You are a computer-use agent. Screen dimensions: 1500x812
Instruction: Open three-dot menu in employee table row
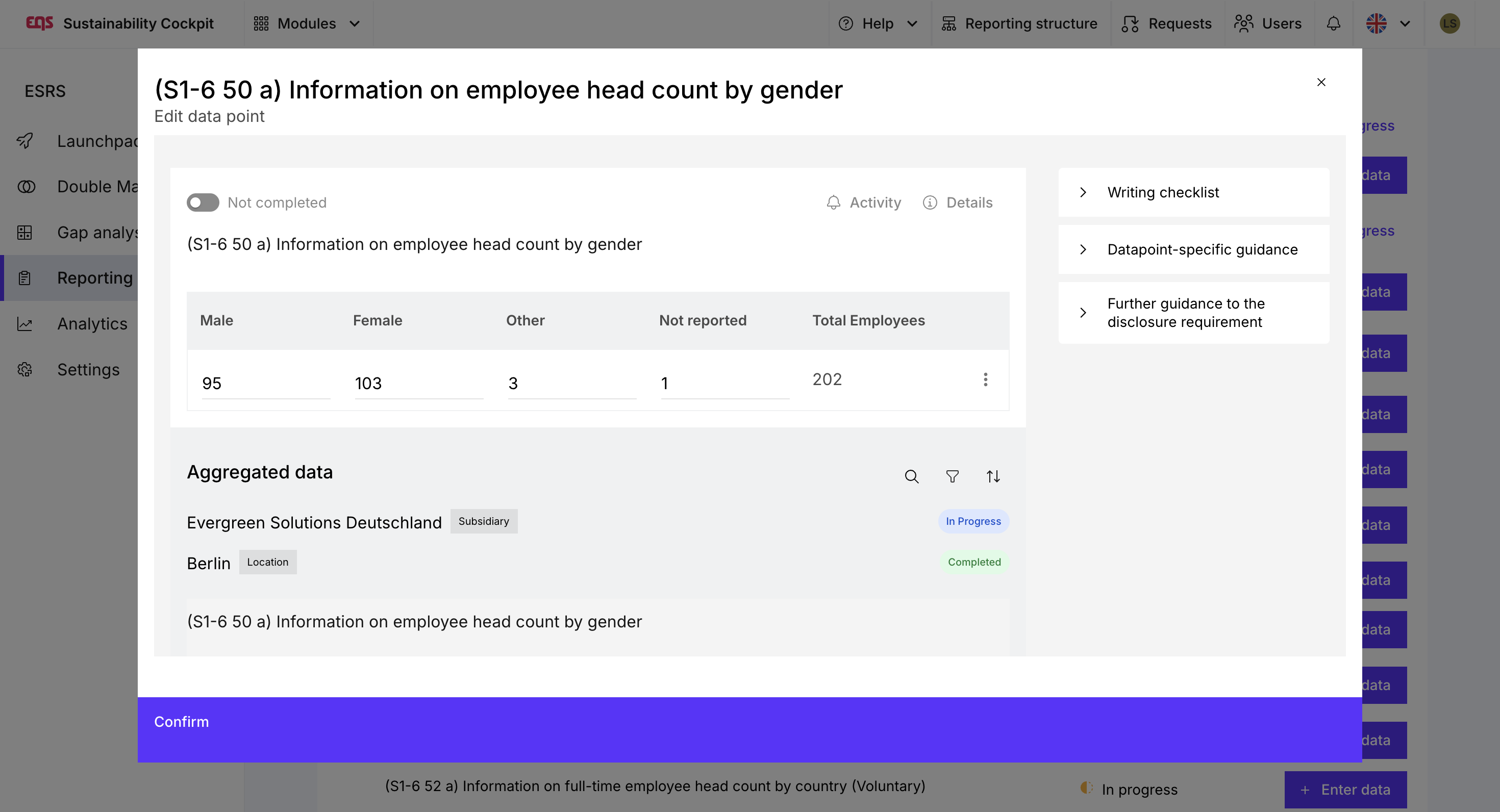pos(985,379)
